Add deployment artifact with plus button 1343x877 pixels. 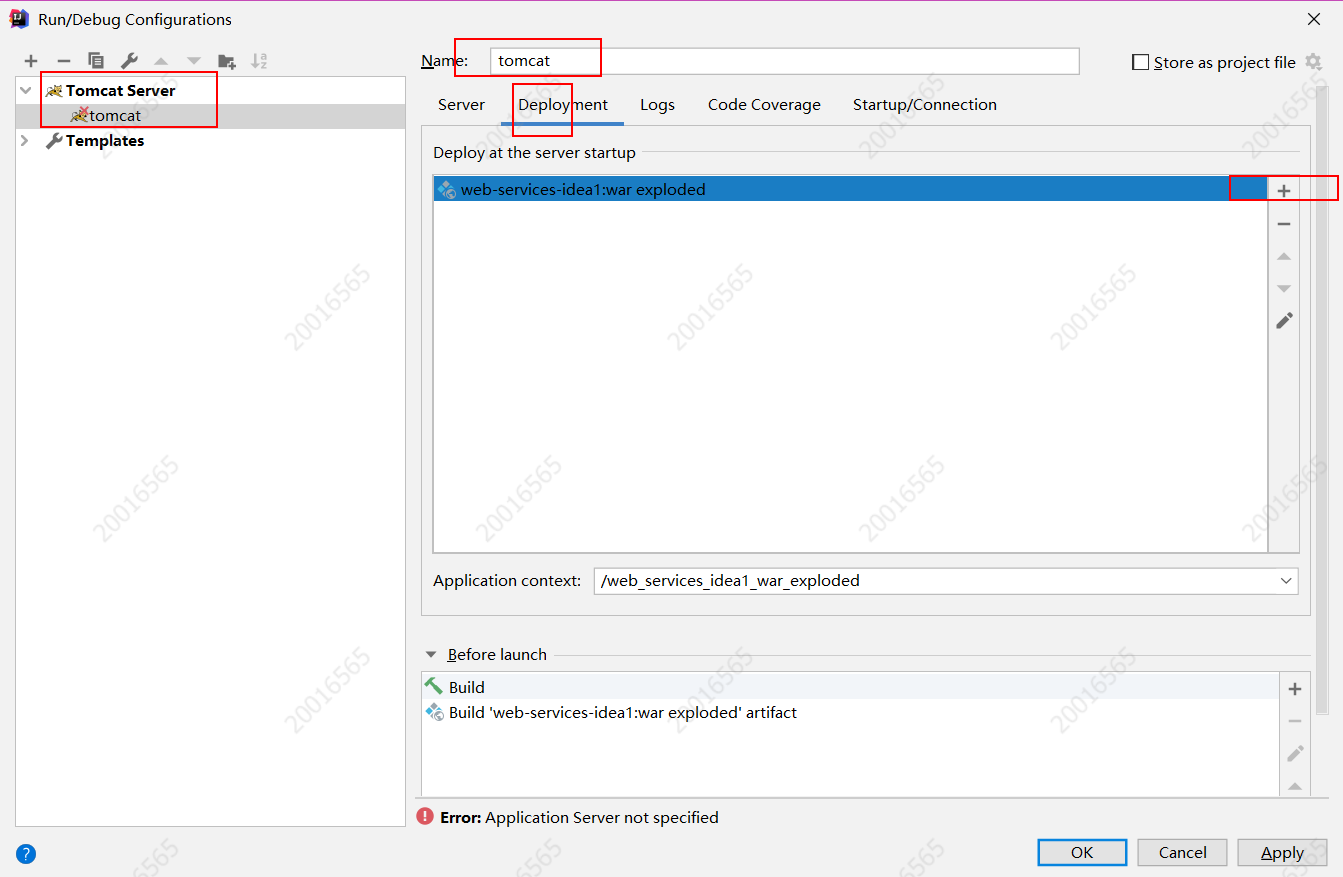[x=1284, y=190]
